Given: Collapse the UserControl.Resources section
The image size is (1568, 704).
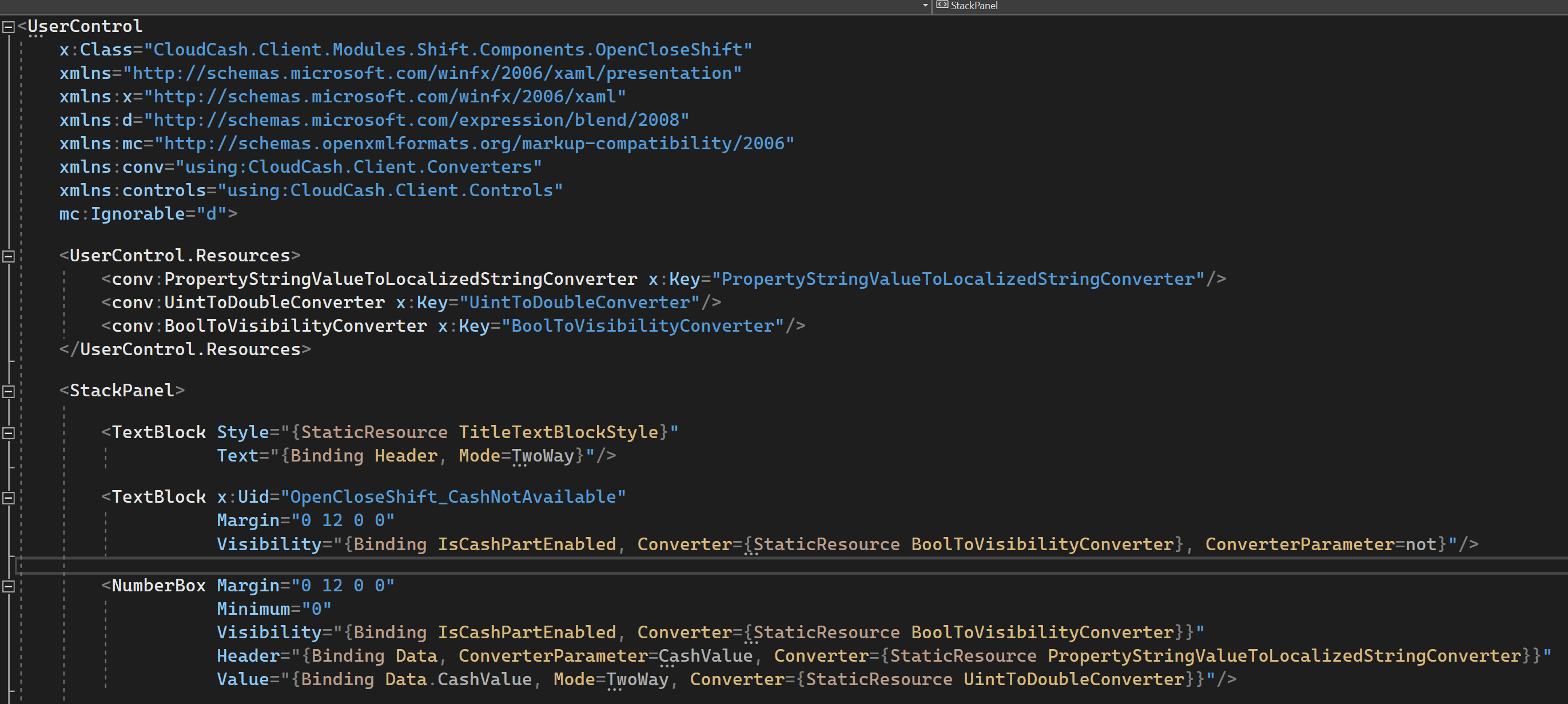Looking at the screenshot, I should click(x=8, y=256).
